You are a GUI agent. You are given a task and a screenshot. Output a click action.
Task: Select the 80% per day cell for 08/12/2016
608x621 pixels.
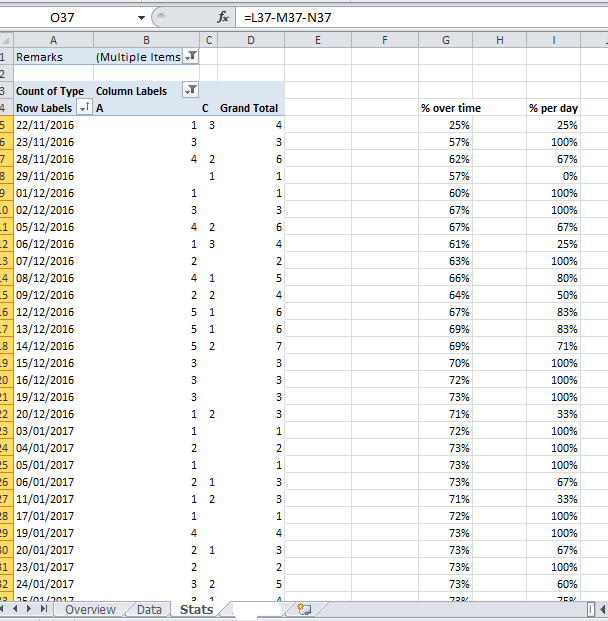click(554, 278)
